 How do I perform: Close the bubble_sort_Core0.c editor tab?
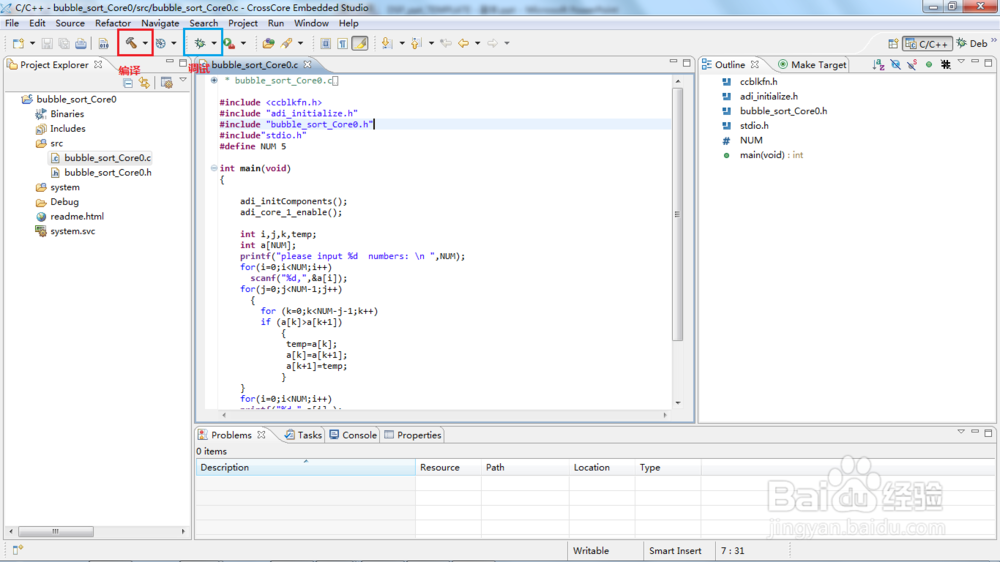pyautogui.click(x=307, y=64)
